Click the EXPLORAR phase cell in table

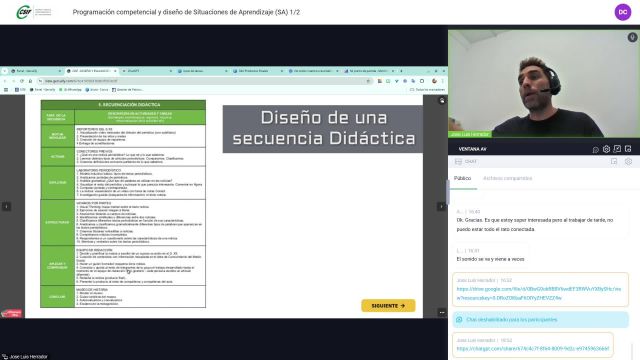point(57,182)
